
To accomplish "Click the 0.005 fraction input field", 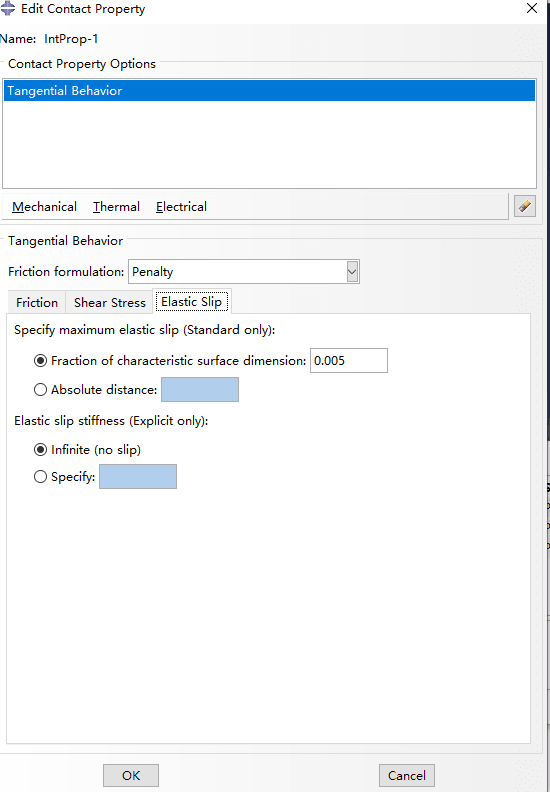I will [x=349, y=361].
